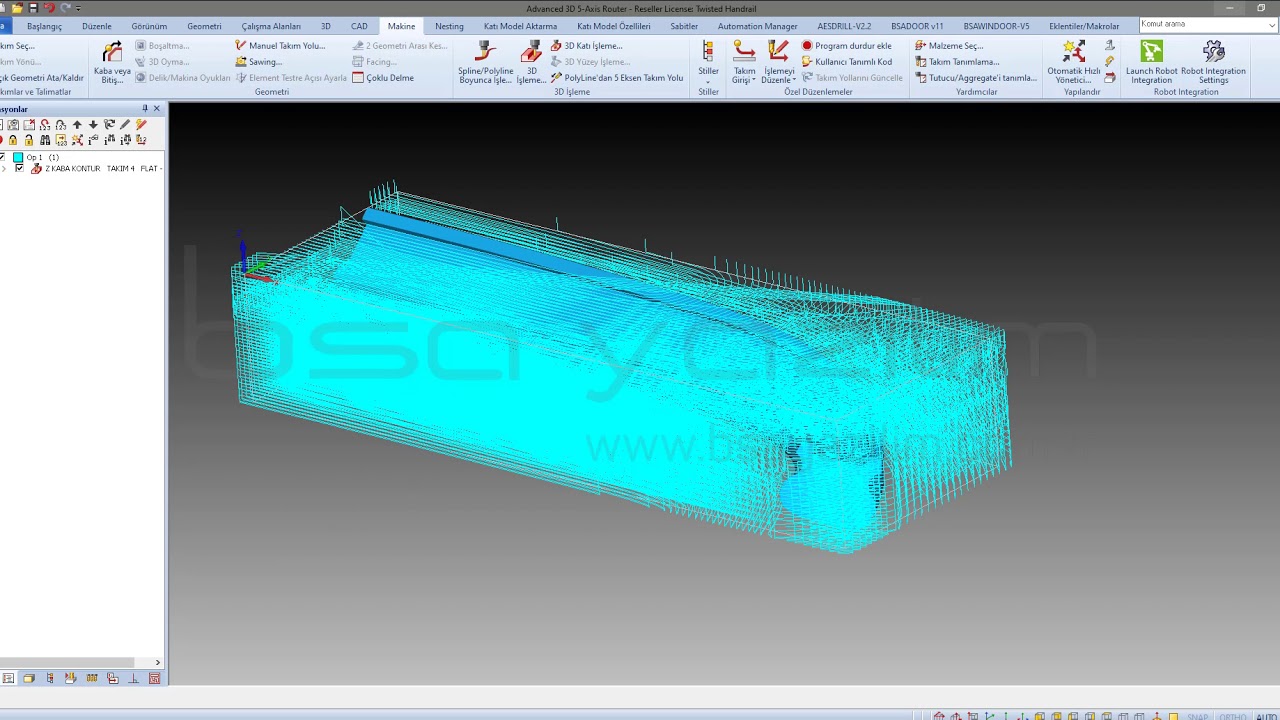Open the Eklentiler/Makrolar tab
Image resolution: width=1280 pixels, height=720 pixels.
[x=1084, y=26]
